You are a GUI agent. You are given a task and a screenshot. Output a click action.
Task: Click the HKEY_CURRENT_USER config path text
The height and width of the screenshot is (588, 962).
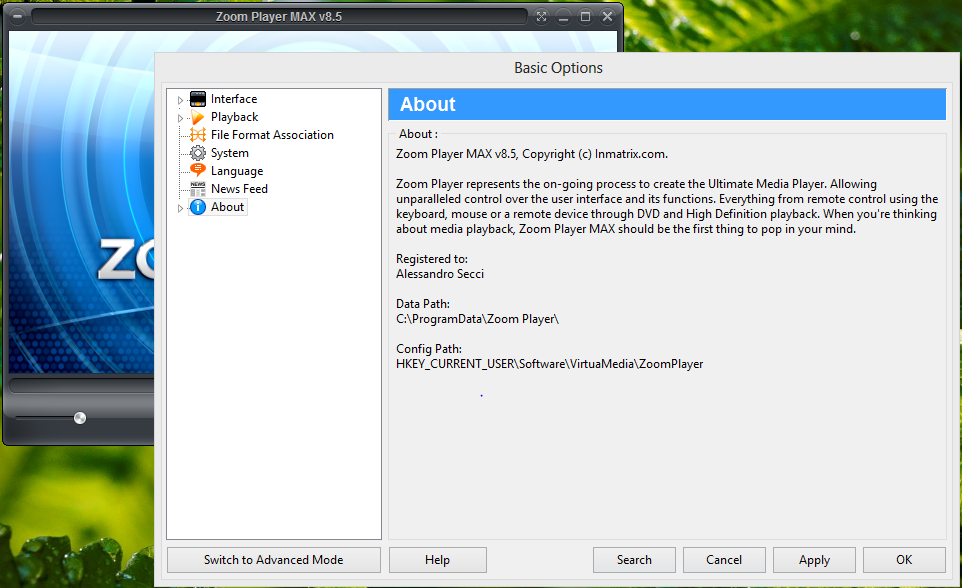(550, 364)
